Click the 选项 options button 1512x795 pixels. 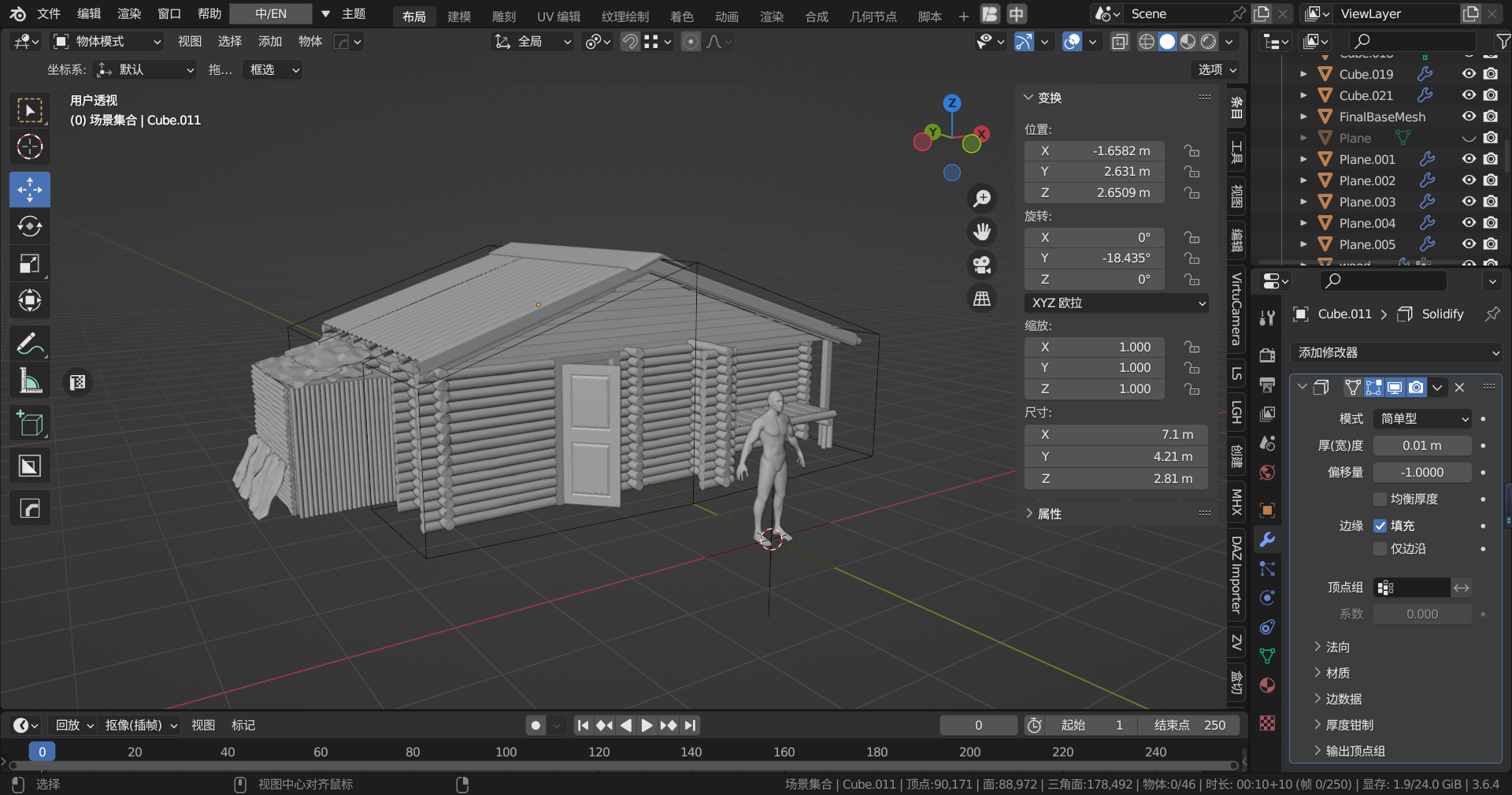coord(1217,69)
